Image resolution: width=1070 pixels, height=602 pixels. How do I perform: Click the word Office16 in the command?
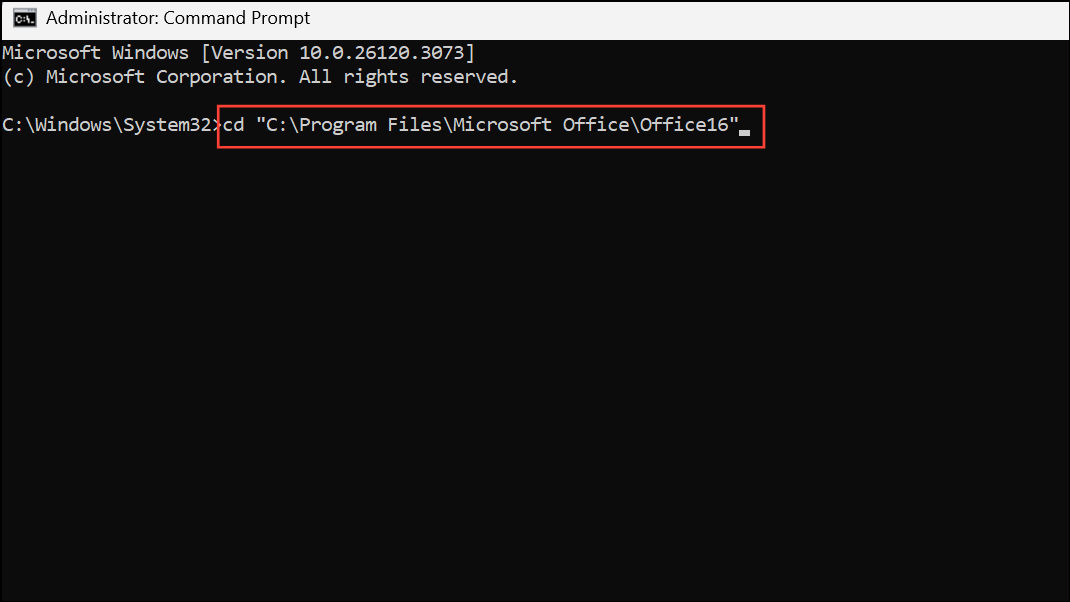tap(685, 124)
